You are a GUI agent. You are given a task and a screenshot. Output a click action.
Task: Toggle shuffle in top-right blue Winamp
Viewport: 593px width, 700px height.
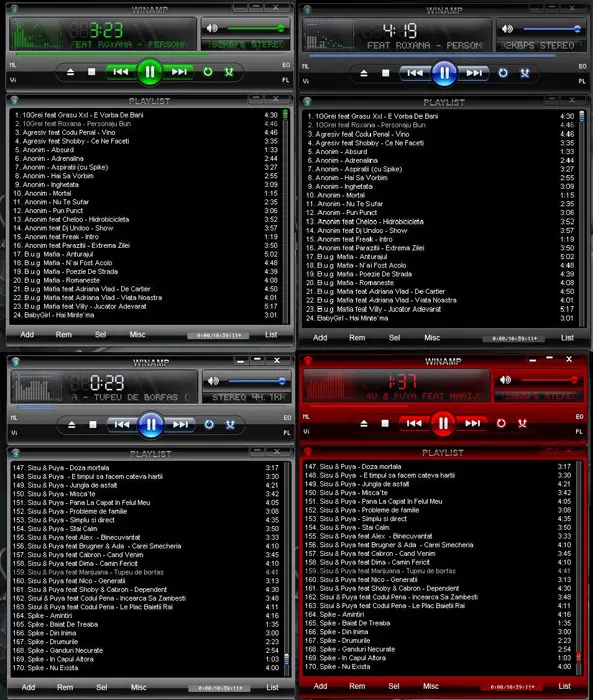(525, 73)
